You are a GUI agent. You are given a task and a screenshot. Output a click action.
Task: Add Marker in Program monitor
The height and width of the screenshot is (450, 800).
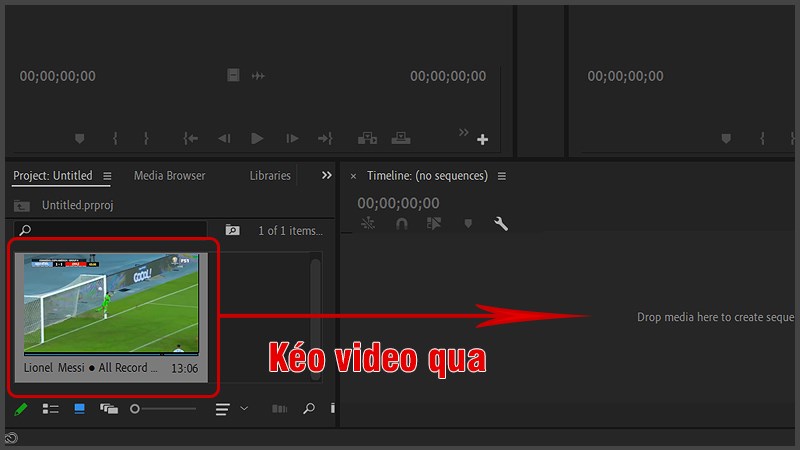(726, 139)
